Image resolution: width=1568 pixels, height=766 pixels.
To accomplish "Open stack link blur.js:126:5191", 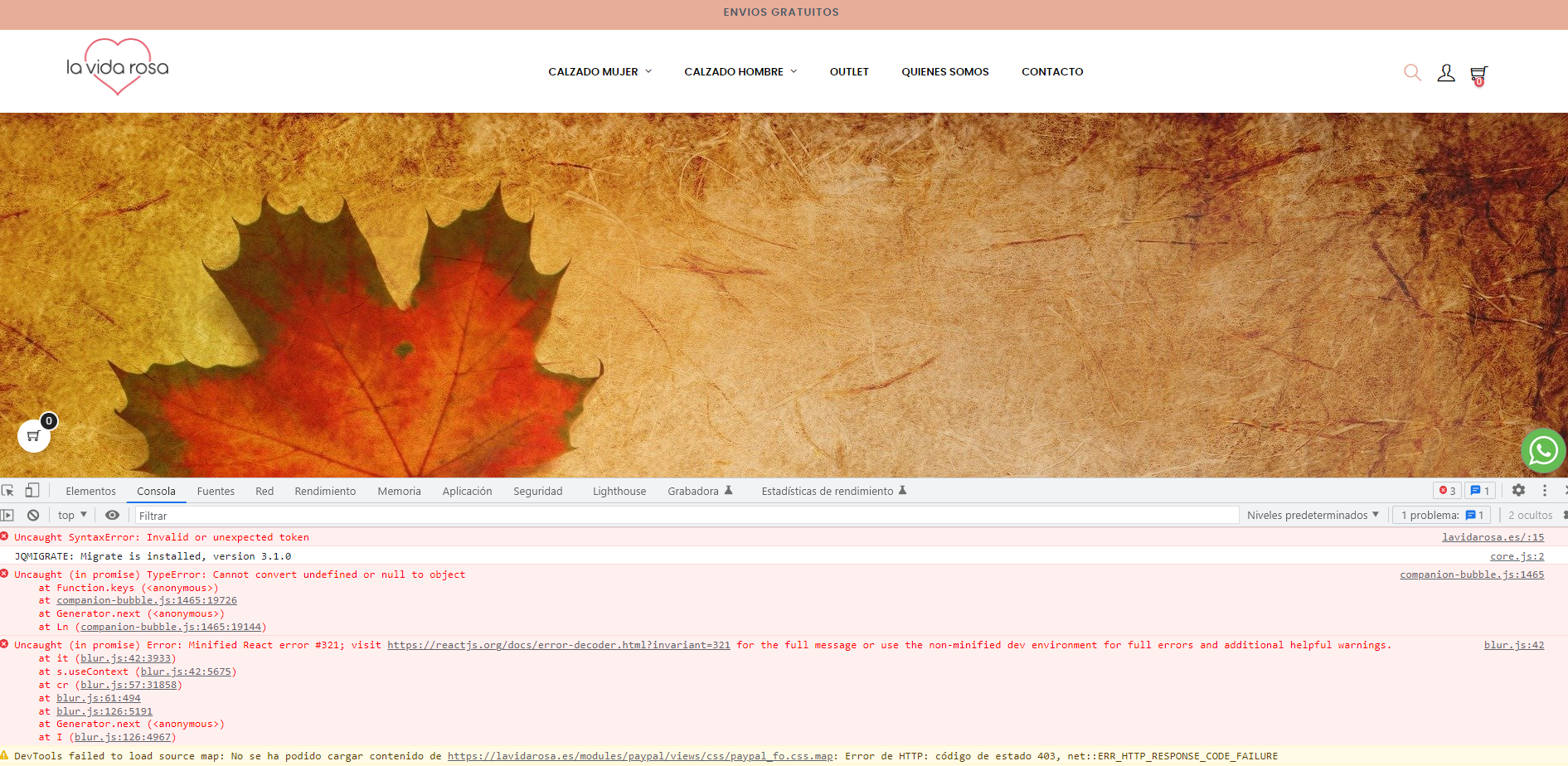I will (x=104, y=711).
